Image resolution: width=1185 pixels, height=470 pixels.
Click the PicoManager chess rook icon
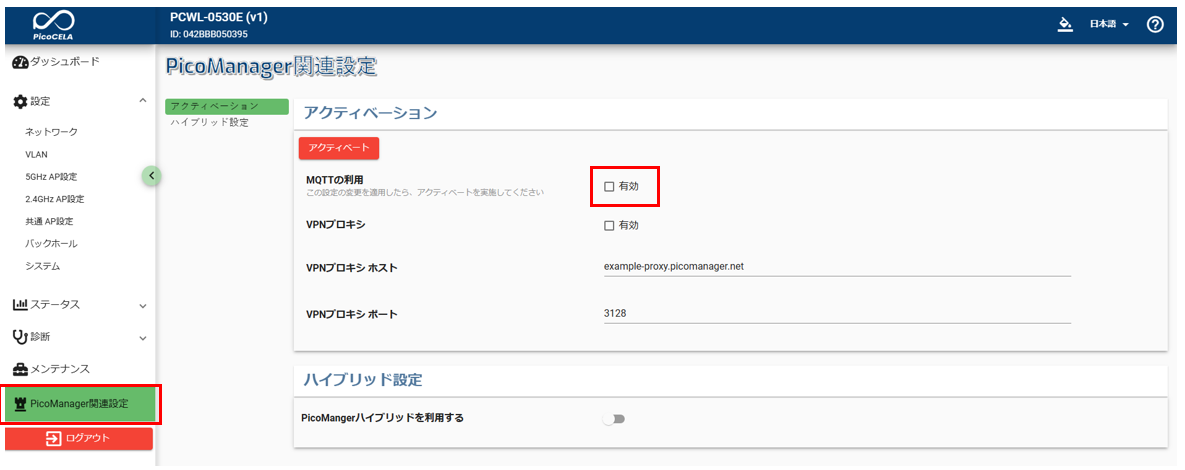coord(20,404)
